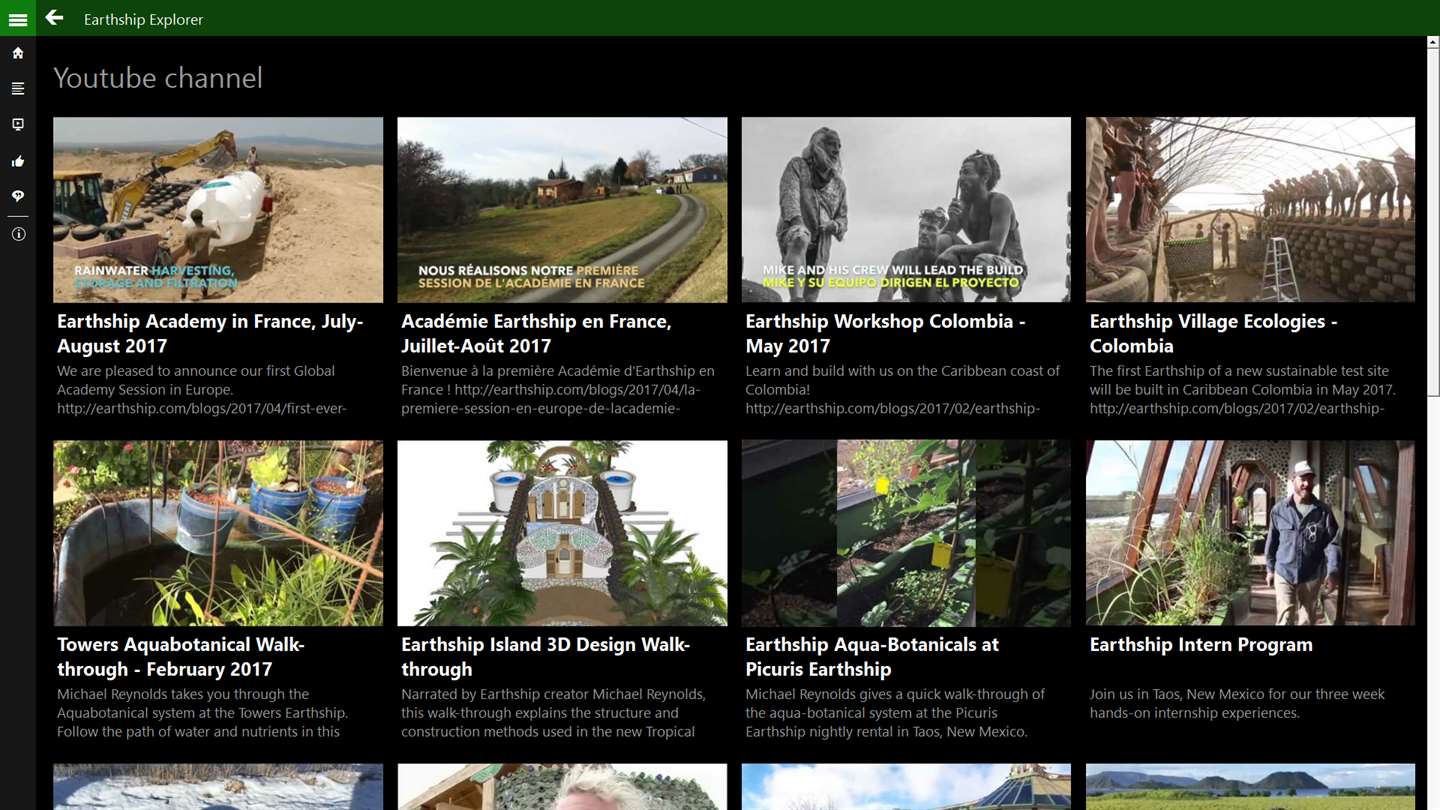
Task: Open the hamburger menu
Action: [x=18, y=19]
